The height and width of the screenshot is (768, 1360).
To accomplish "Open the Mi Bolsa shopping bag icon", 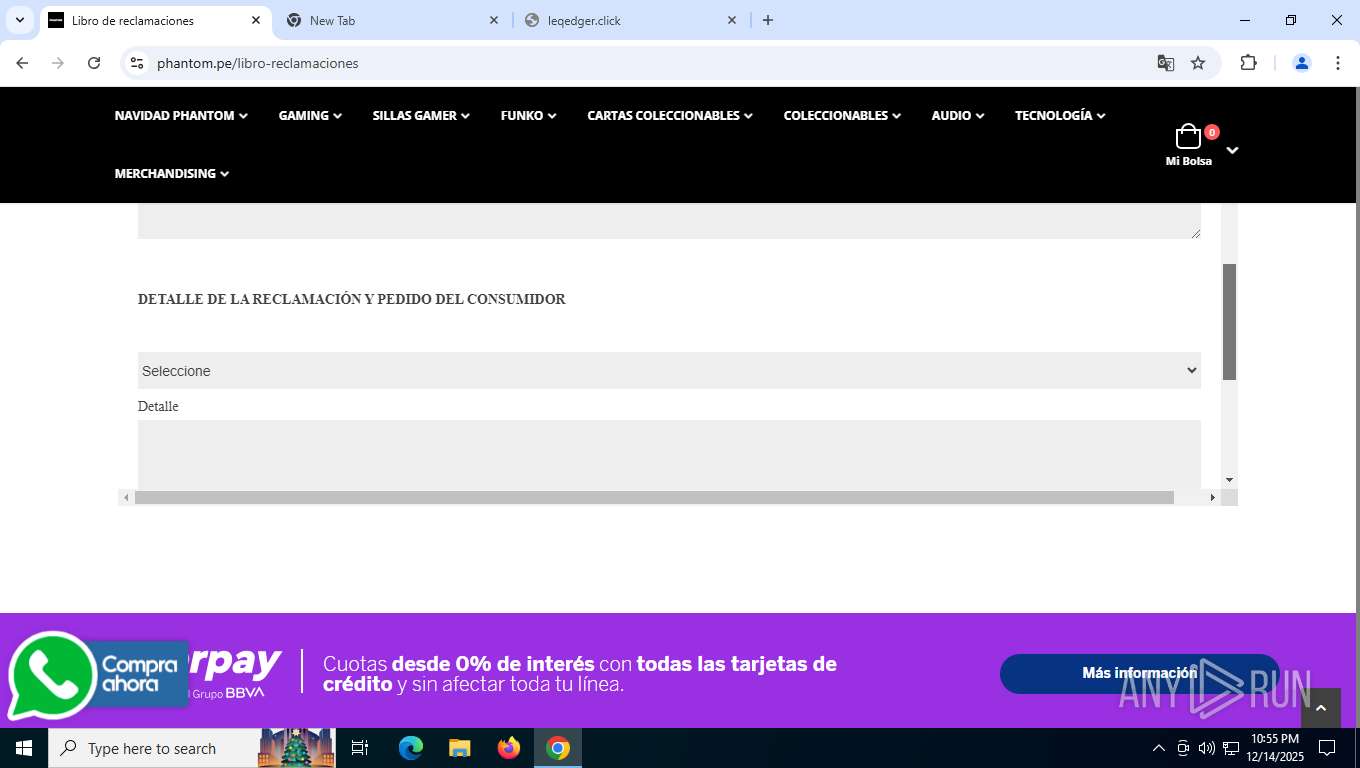I will [1188, 137].
